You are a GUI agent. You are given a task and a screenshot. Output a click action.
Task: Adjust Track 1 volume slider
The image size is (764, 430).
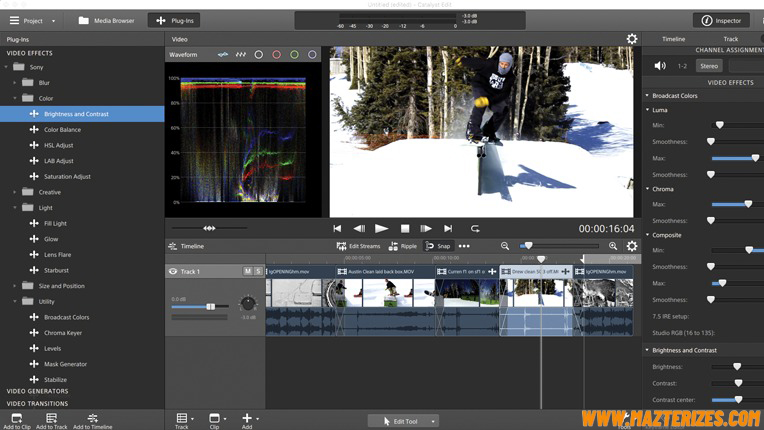click(210, 306)
